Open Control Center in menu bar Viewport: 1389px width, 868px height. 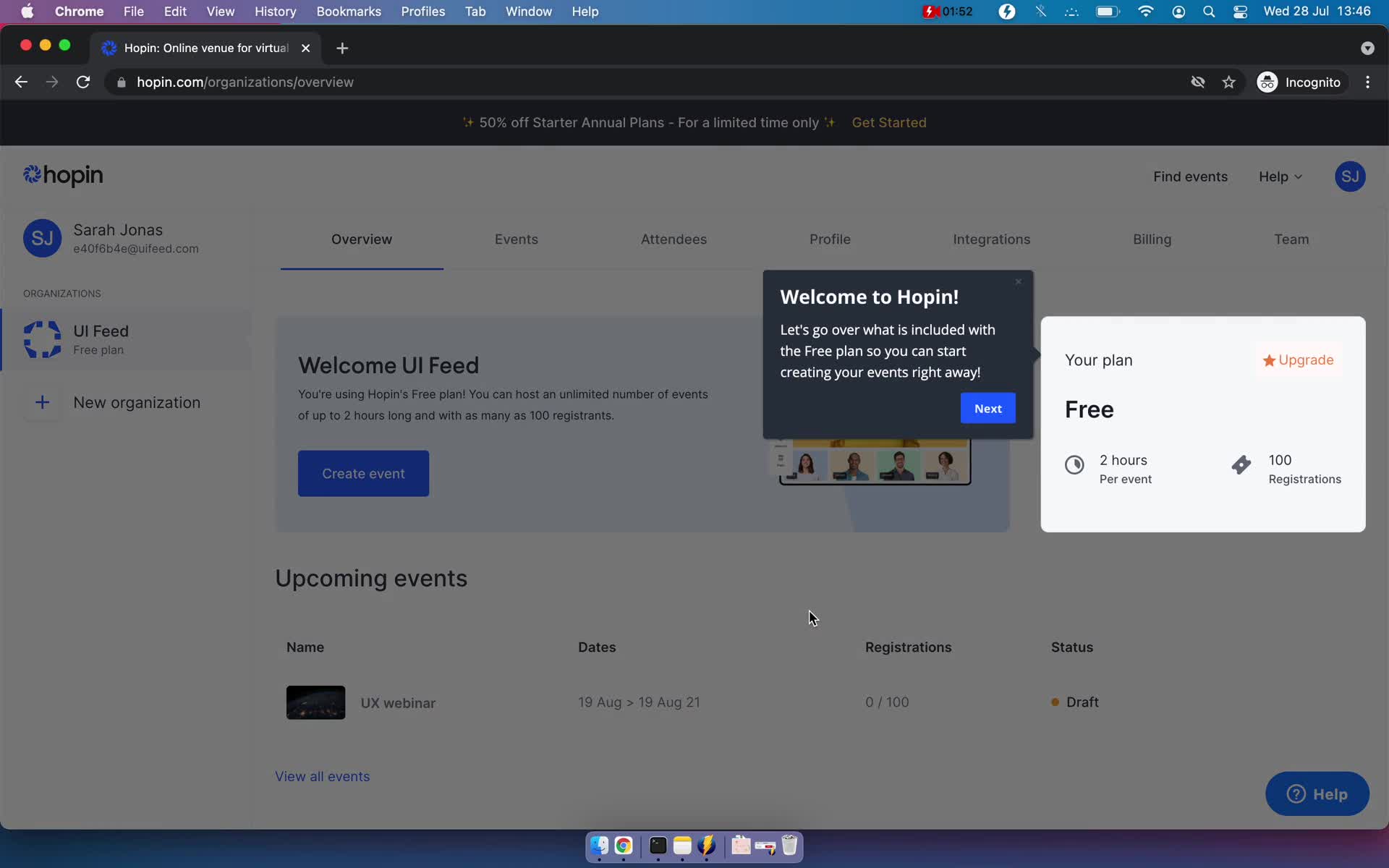click(x=1240, y=12)
